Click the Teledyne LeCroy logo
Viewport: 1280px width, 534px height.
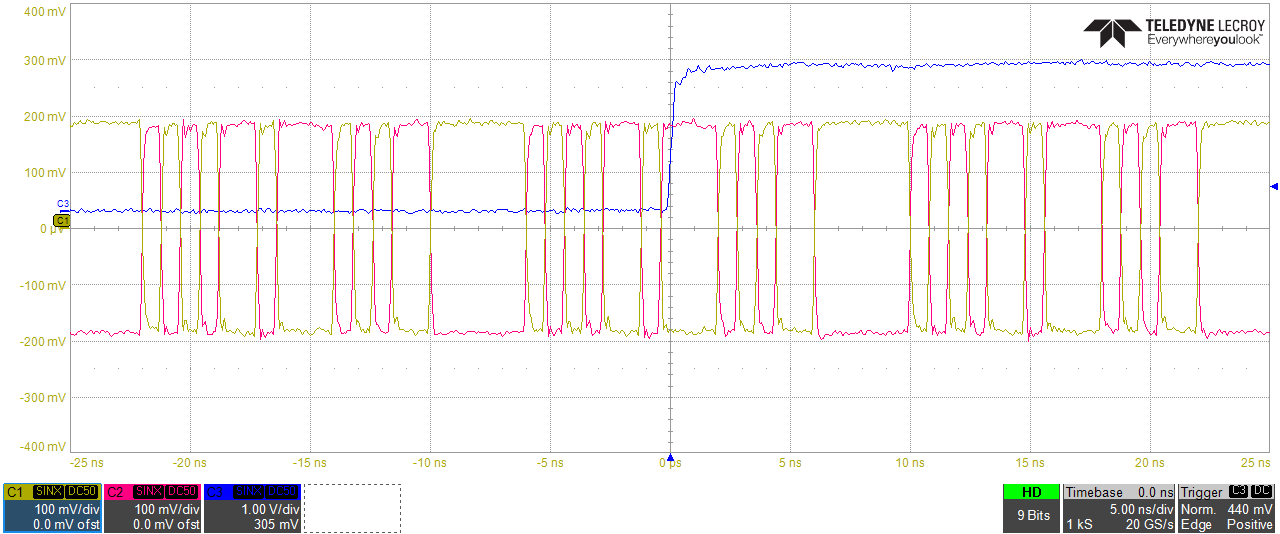1173,32
